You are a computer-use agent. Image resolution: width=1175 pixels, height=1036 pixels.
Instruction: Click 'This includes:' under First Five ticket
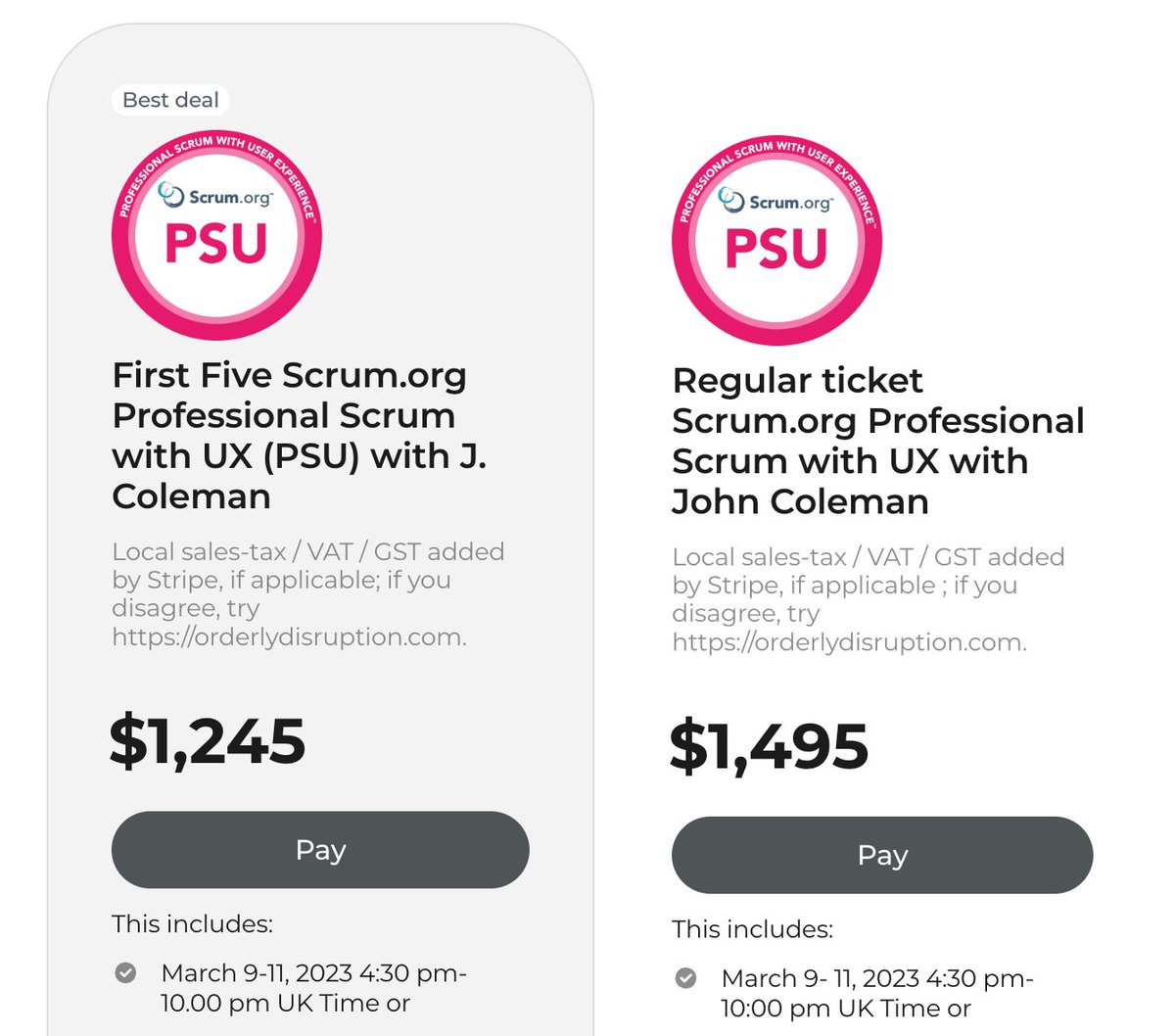click(x=192, y=923)
